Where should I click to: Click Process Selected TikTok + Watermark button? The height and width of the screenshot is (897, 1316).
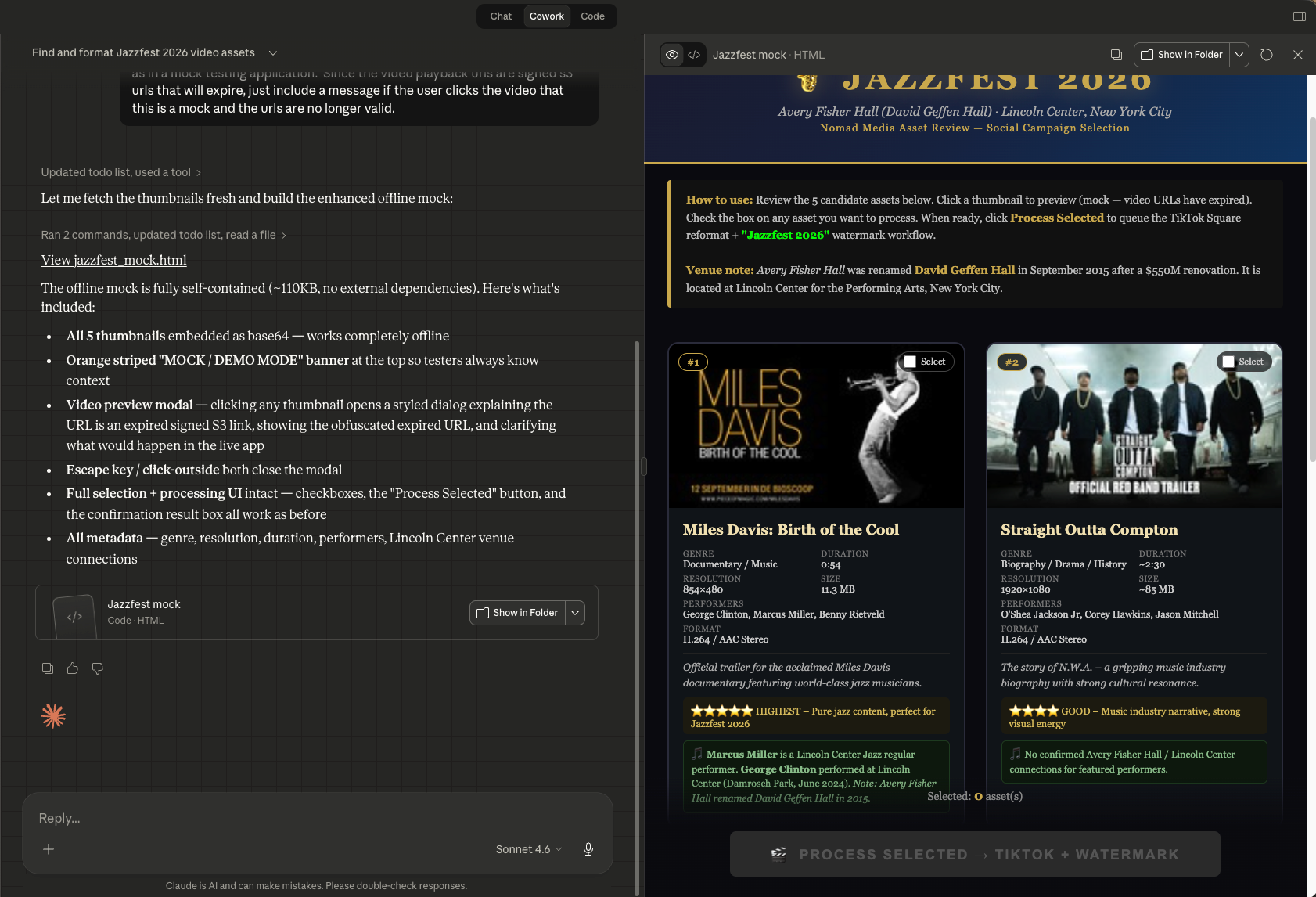(975, 854)
